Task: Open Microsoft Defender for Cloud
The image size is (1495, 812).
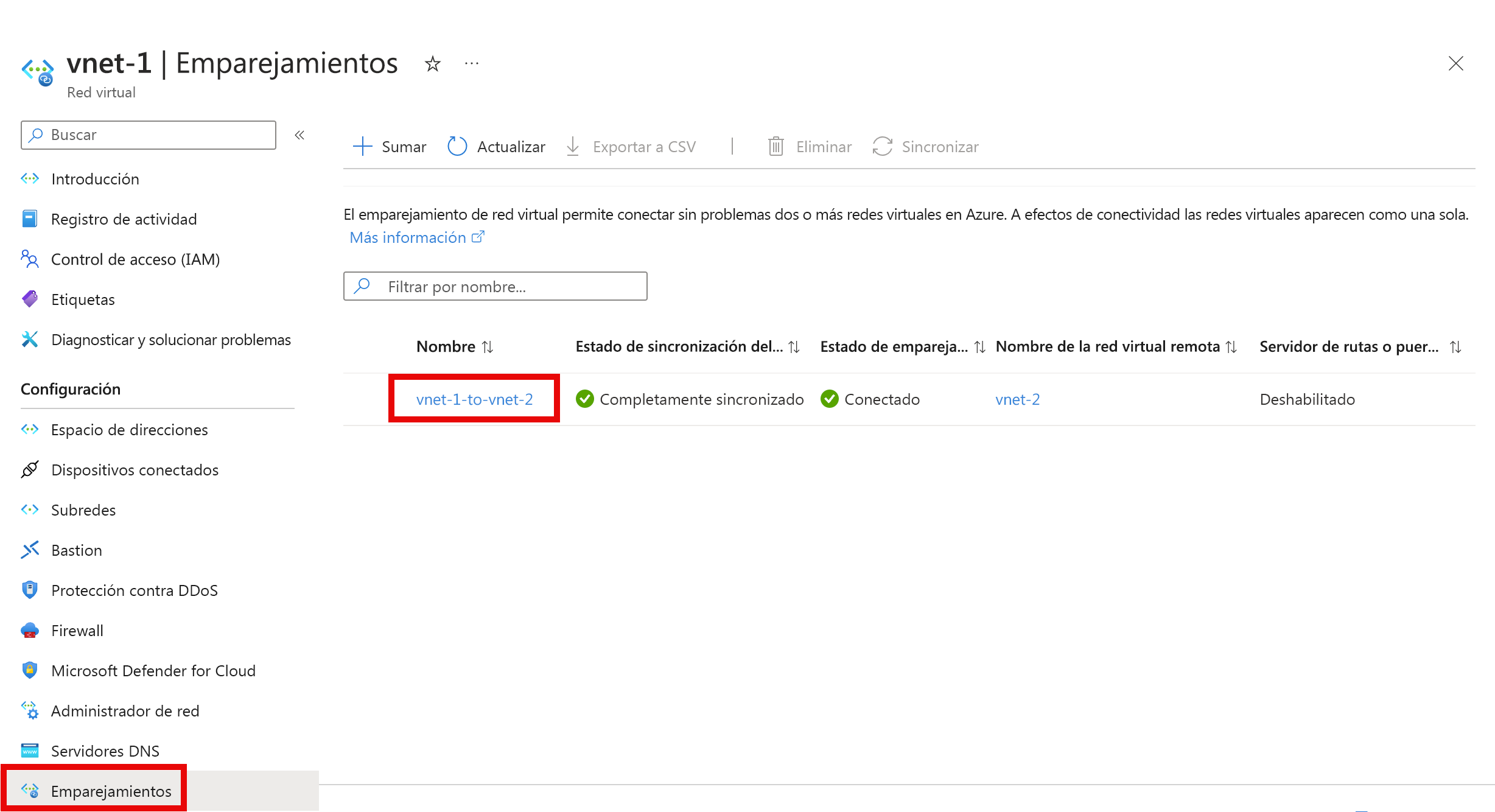Action: 153,671
